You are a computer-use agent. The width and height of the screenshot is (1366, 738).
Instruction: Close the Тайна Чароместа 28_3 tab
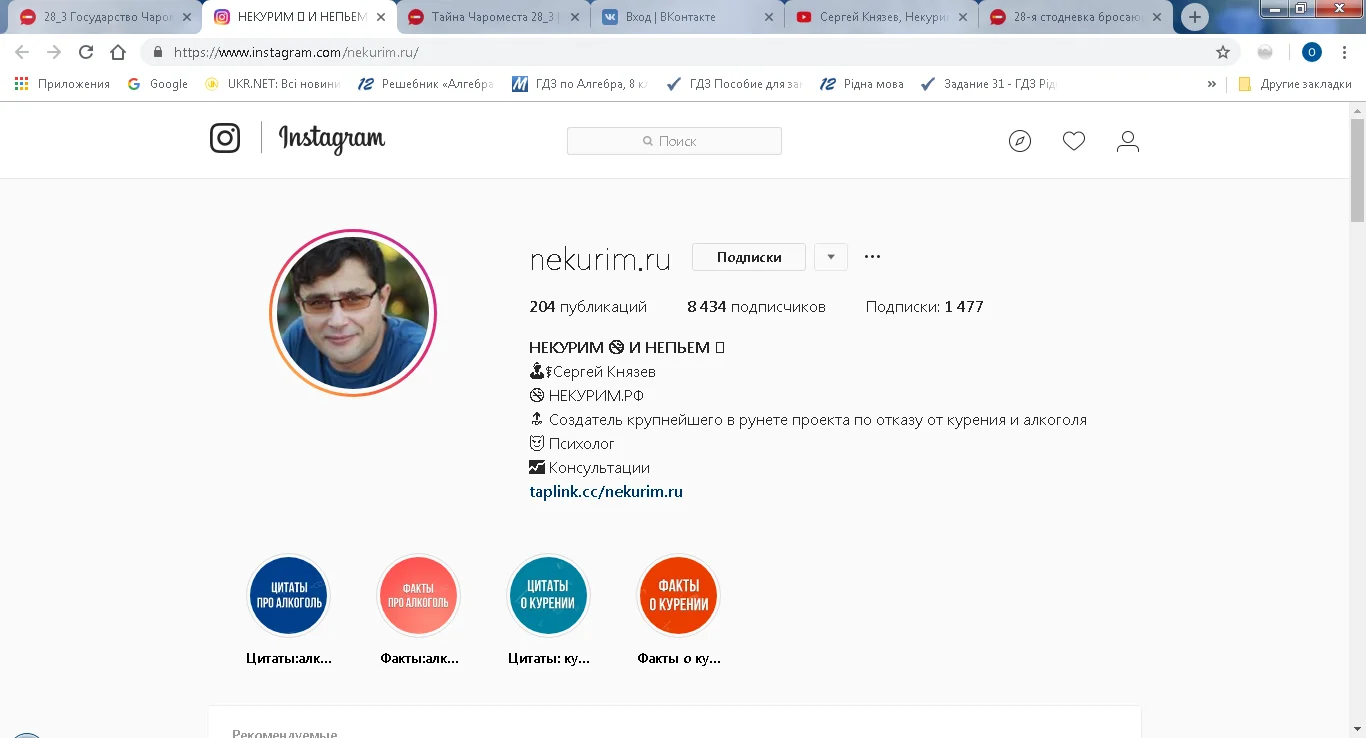coord(575,17)
